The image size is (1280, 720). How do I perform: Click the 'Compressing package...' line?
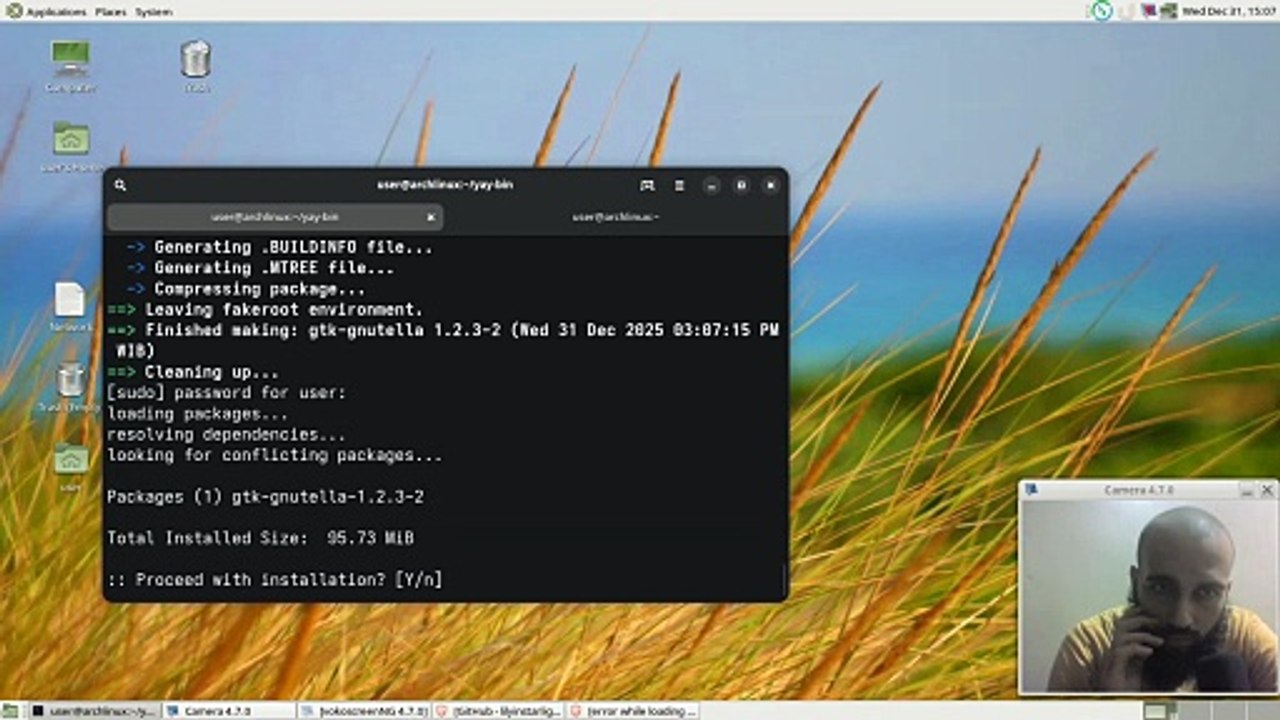point(246,289)
